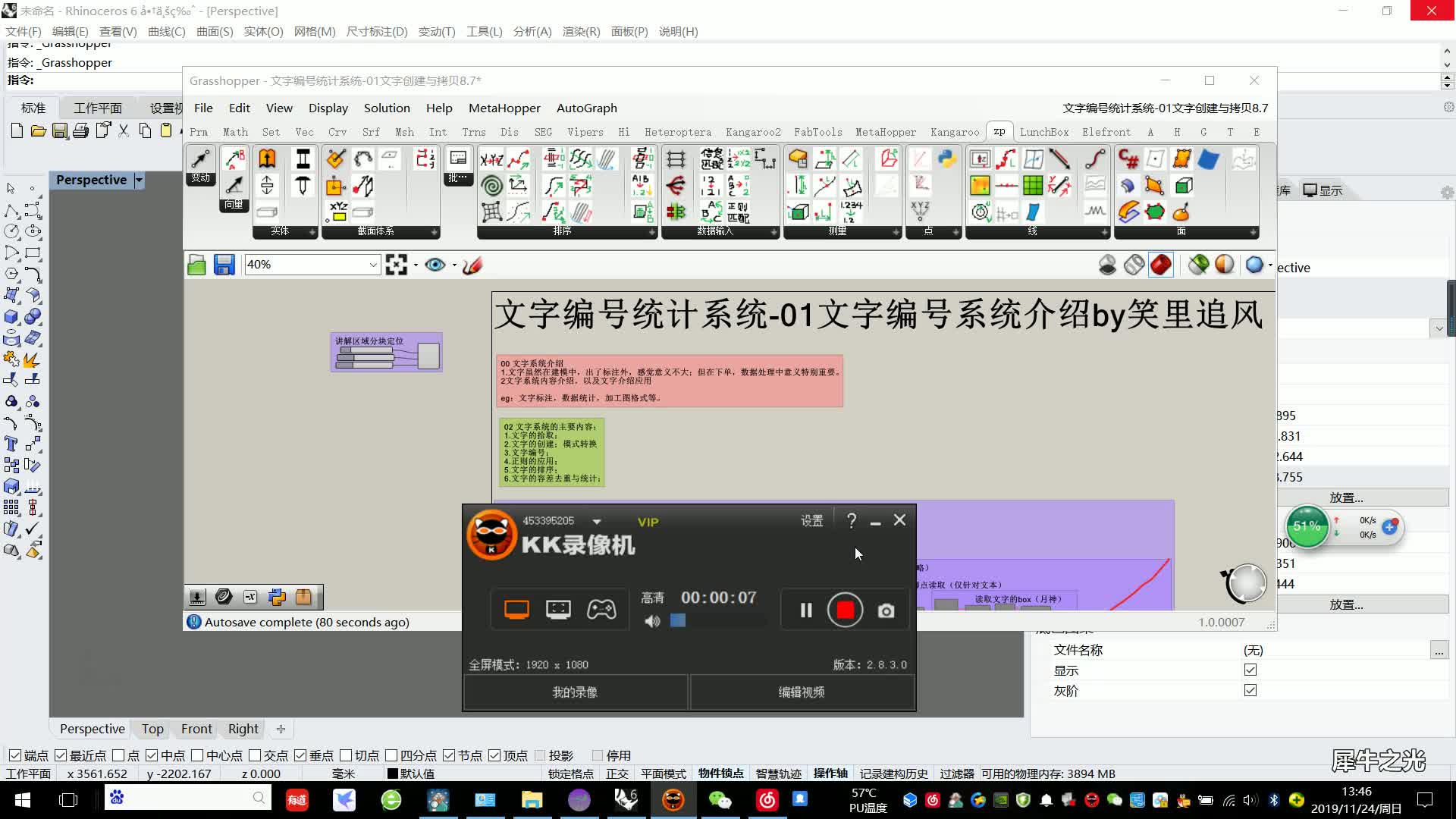
Task: Expand KK account 453395205 dropdown
Action: point(597,522)
